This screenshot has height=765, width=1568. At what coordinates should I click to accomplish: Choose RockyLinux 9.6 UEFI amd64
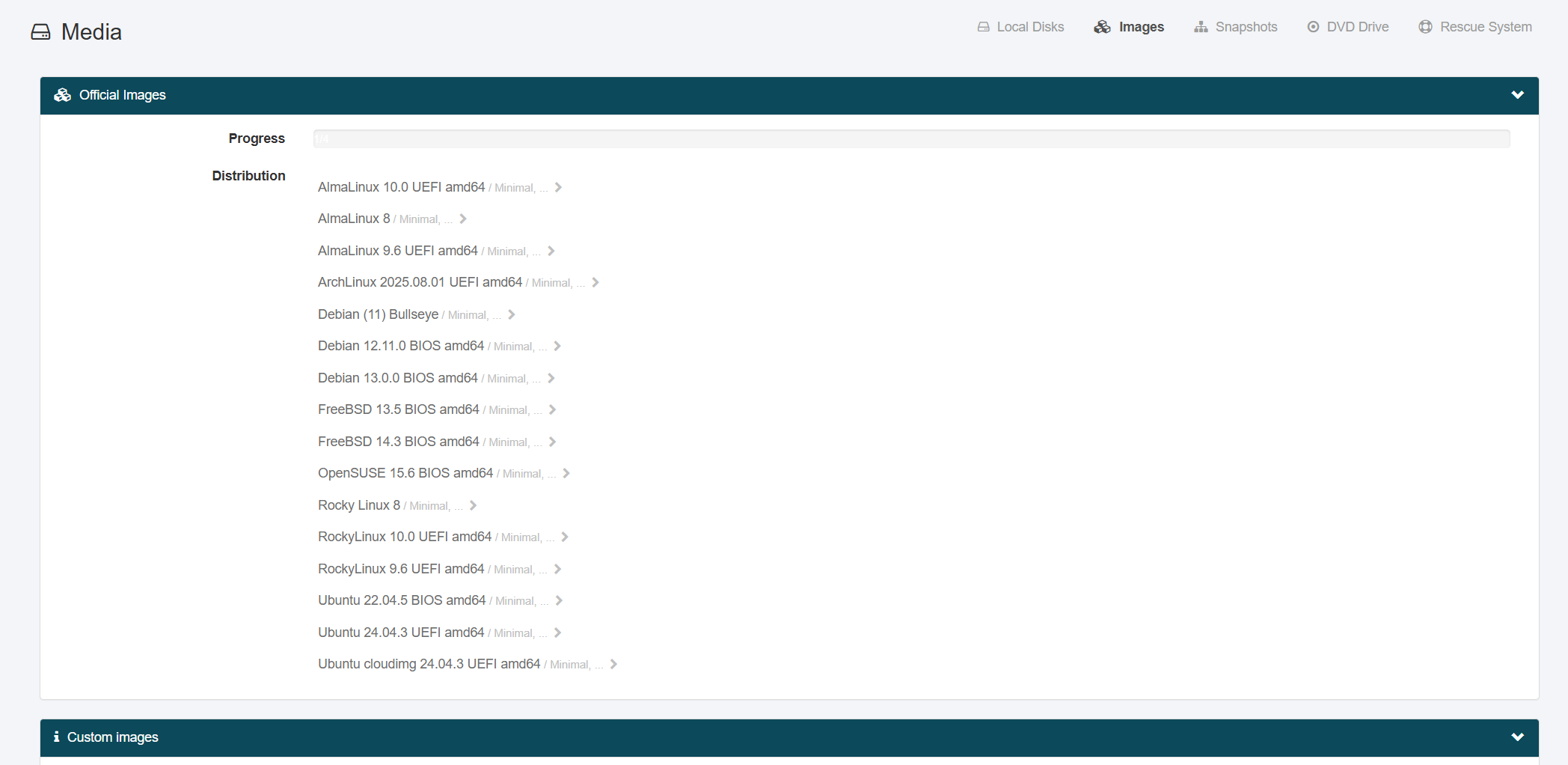coord(401,569)
